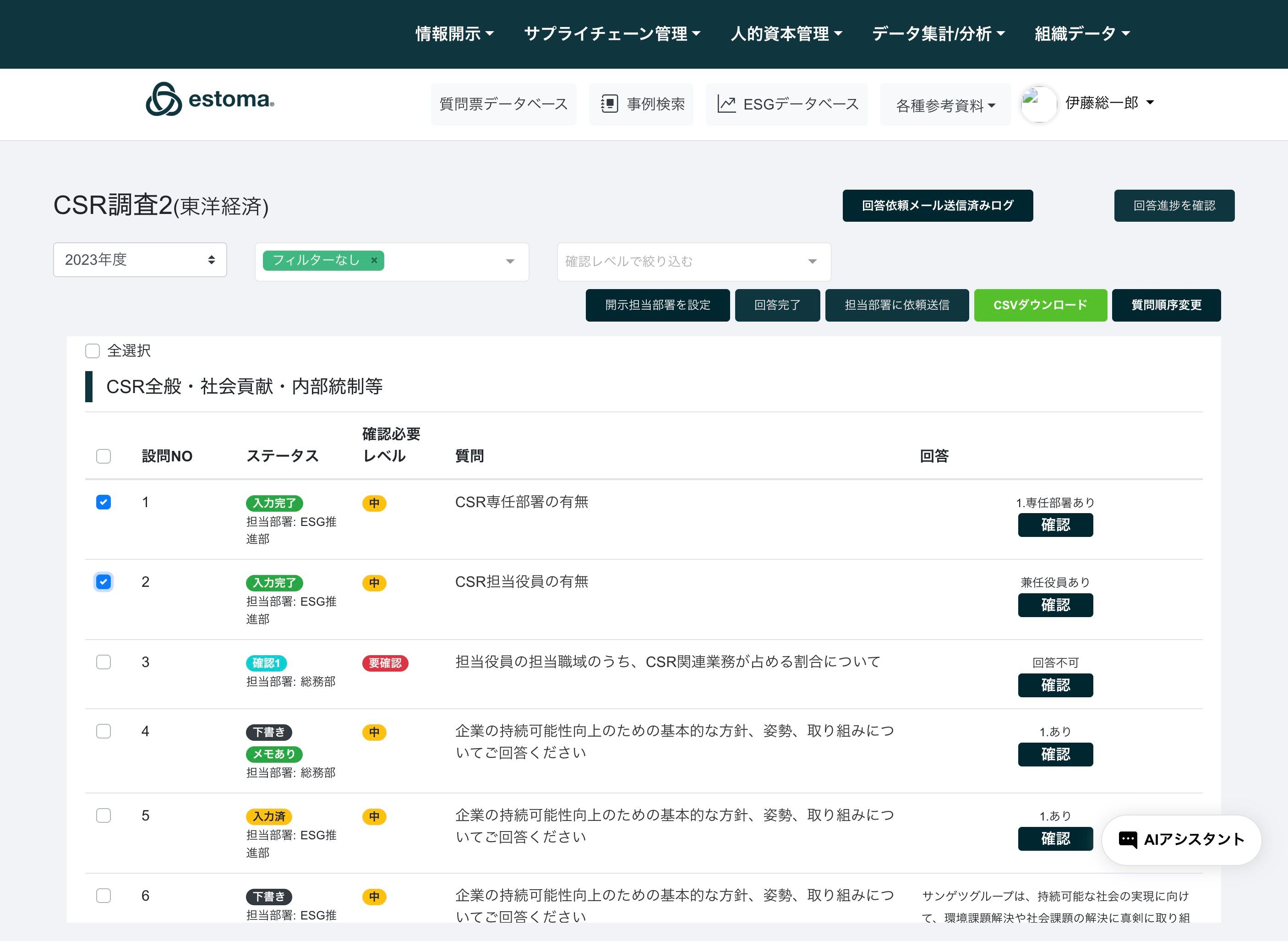Toggle the 全選択 checkbox
This screenshot has width=1288, height=941.
coord(92,351)
